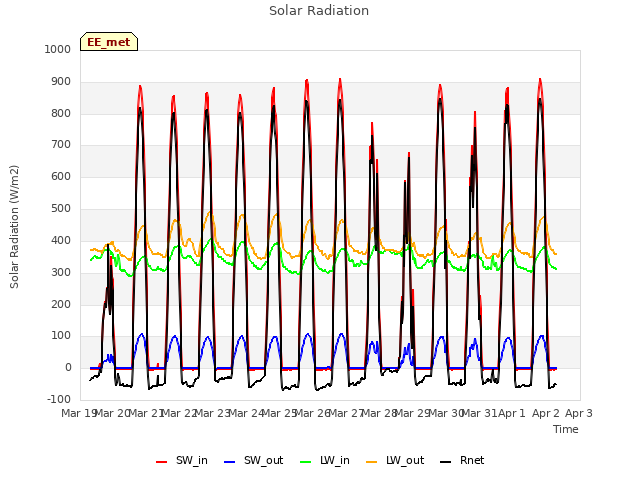
Task: Toggle the LW_out legend entry
Action: pyautogui.click(x=395, y=460)
